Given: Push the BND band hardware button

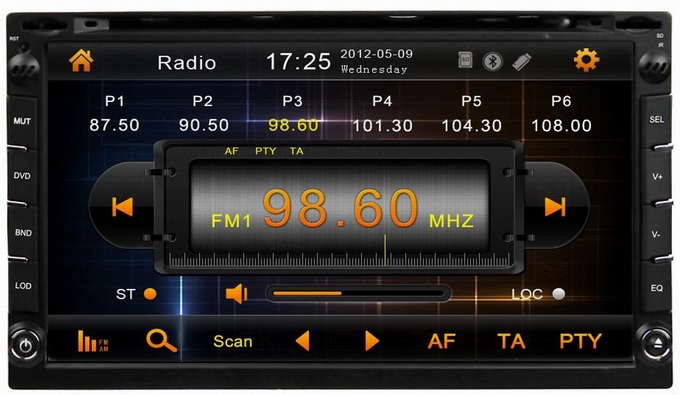Looking at the screenshot, I should pyautogui.click(x=23, y=233).
